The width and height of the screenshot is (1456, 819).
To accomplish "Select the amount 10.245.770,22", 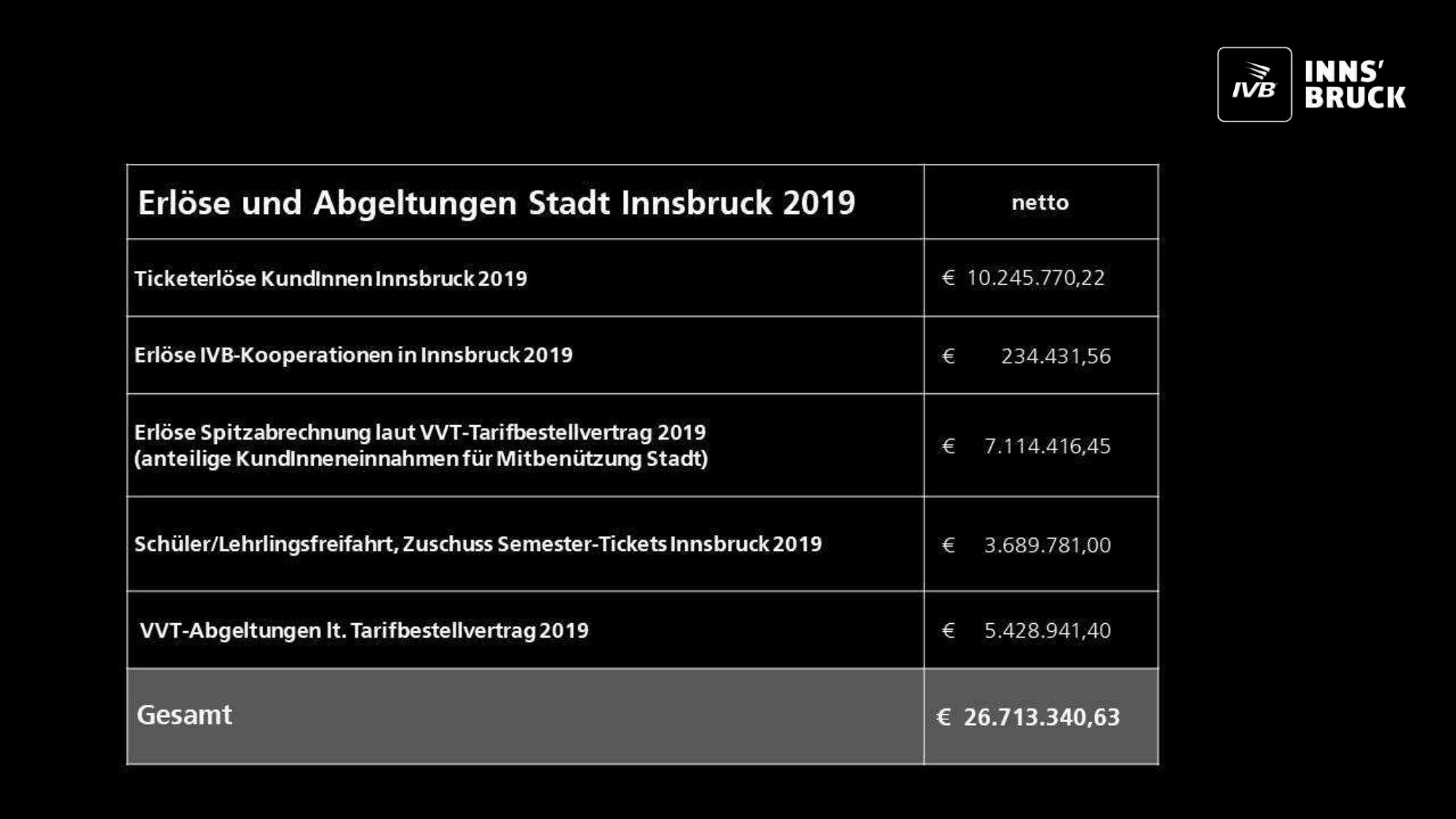I will pos(1035,277).
